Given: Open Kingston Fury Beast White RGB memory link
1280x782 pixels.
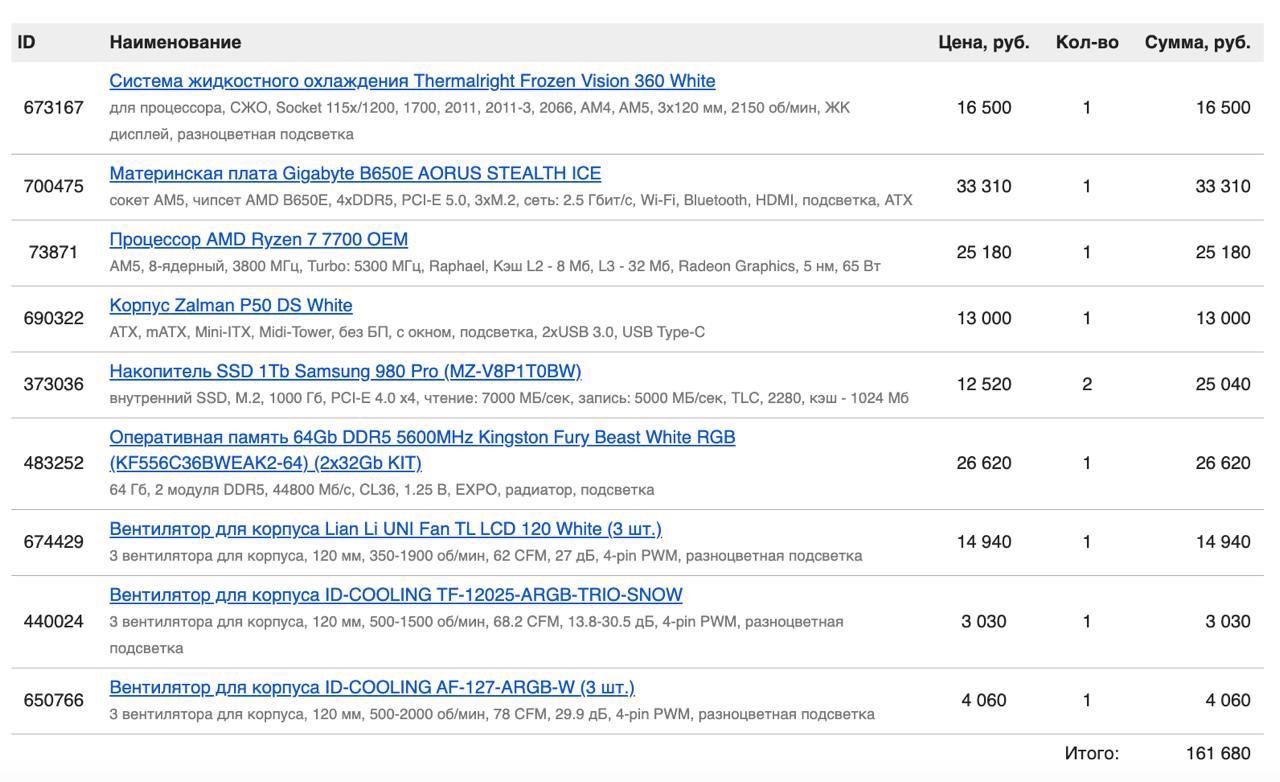Looking at the screenshot, I should [x=422, y=450].
